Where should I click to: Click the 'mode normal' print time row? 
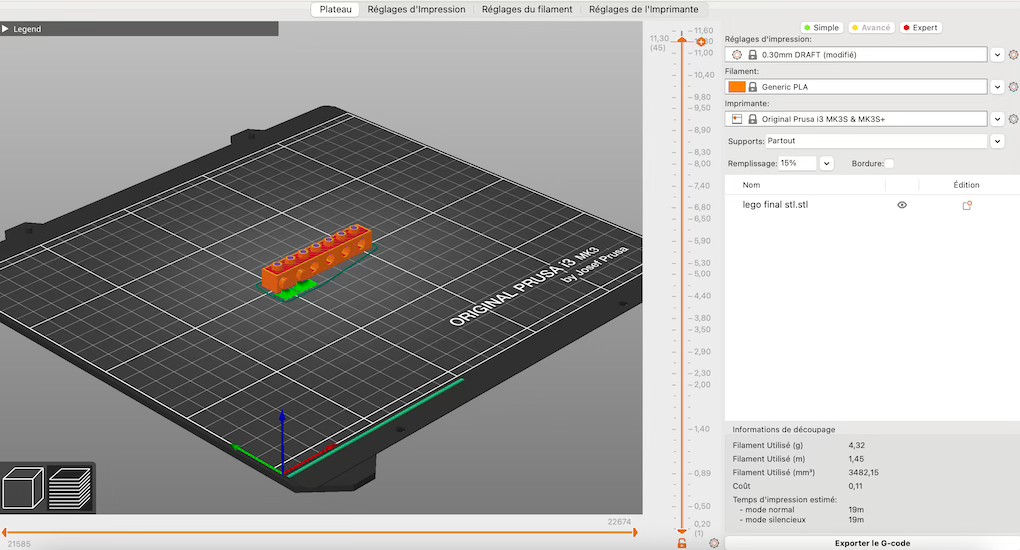[x=801, y=510]
